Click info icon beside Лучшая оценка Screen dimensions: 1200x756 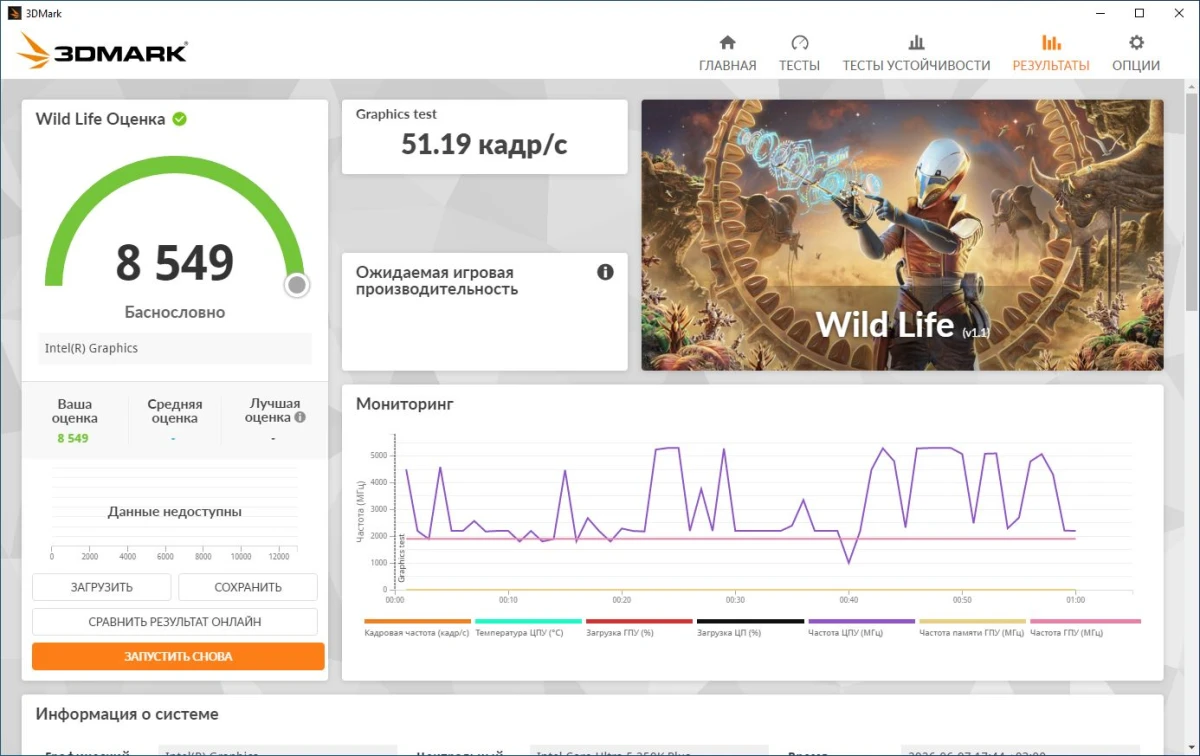coord(300,417)
